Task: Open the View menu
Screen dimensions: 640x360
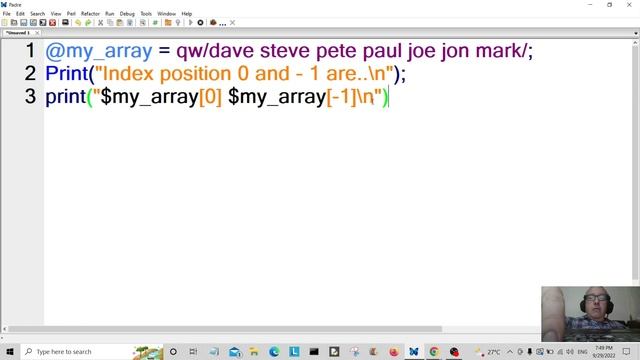Action: (x=56, y=13)
